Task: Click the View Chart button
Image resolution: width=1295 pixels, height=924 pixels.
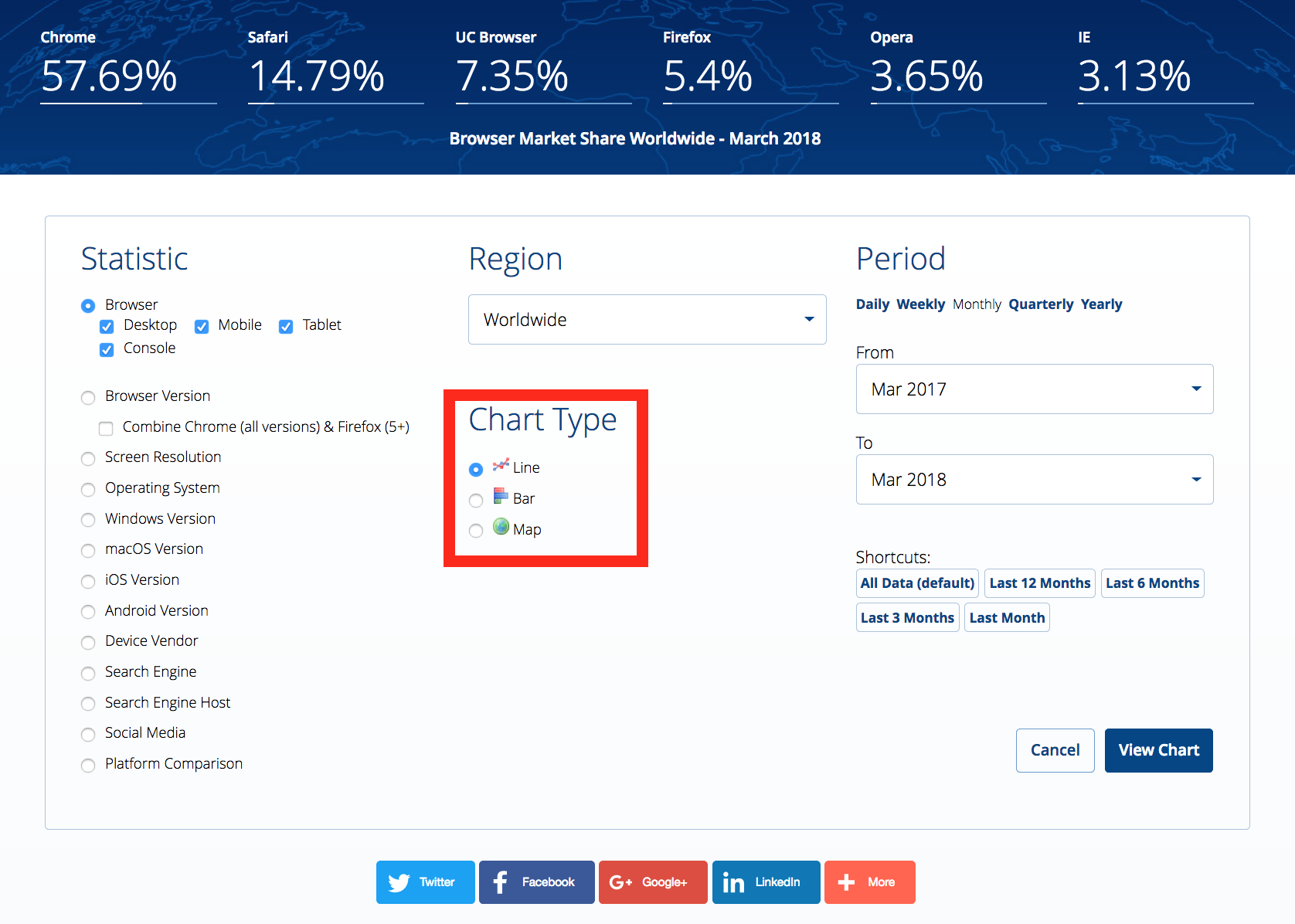Action: coord(1158,750)
